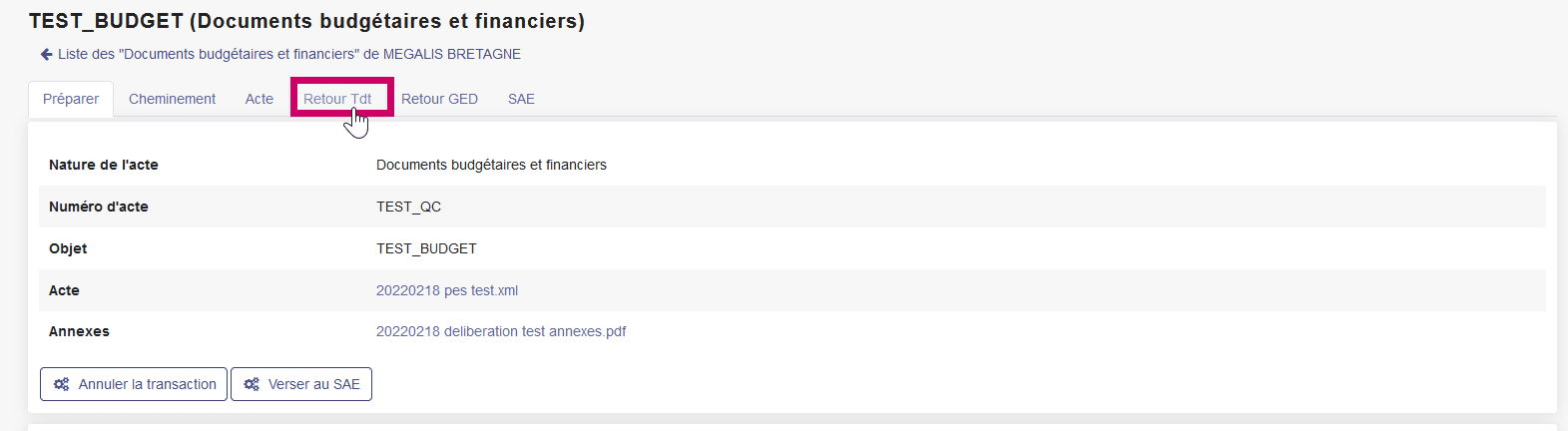Screen dimensions: 1568x431
Task: Click the gears icon in Annuler la transaction
Action: point(61,384)
